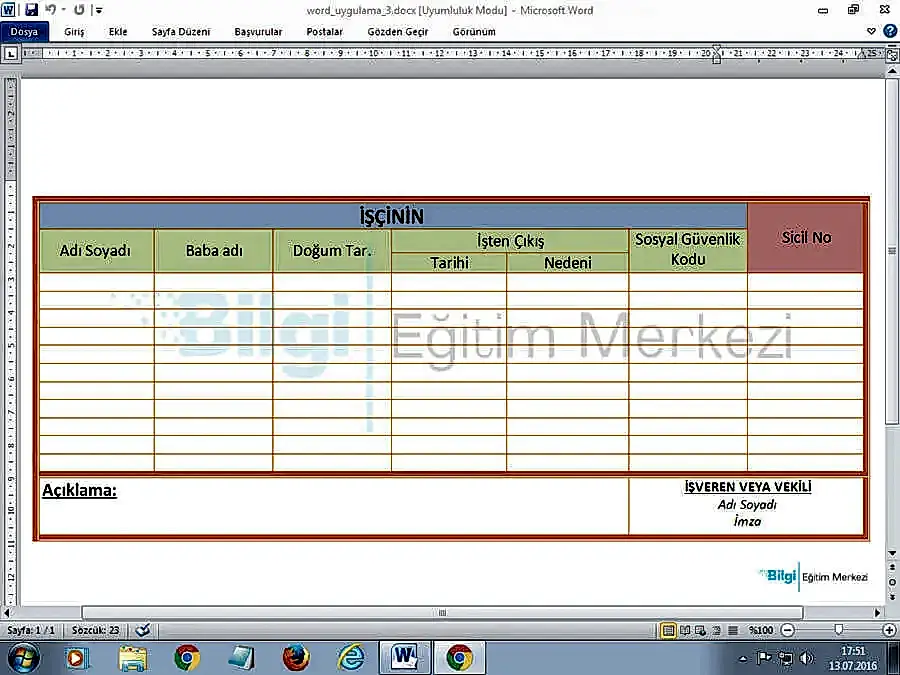The height and width of the screenshot is (675, 900).
Task: Expand the ribbon using the chevron arrow
Action: point(872,31)
